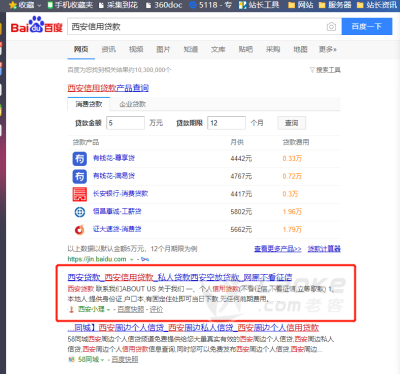Click the 恒昌惠诚 circular logo

click(80, 212)
